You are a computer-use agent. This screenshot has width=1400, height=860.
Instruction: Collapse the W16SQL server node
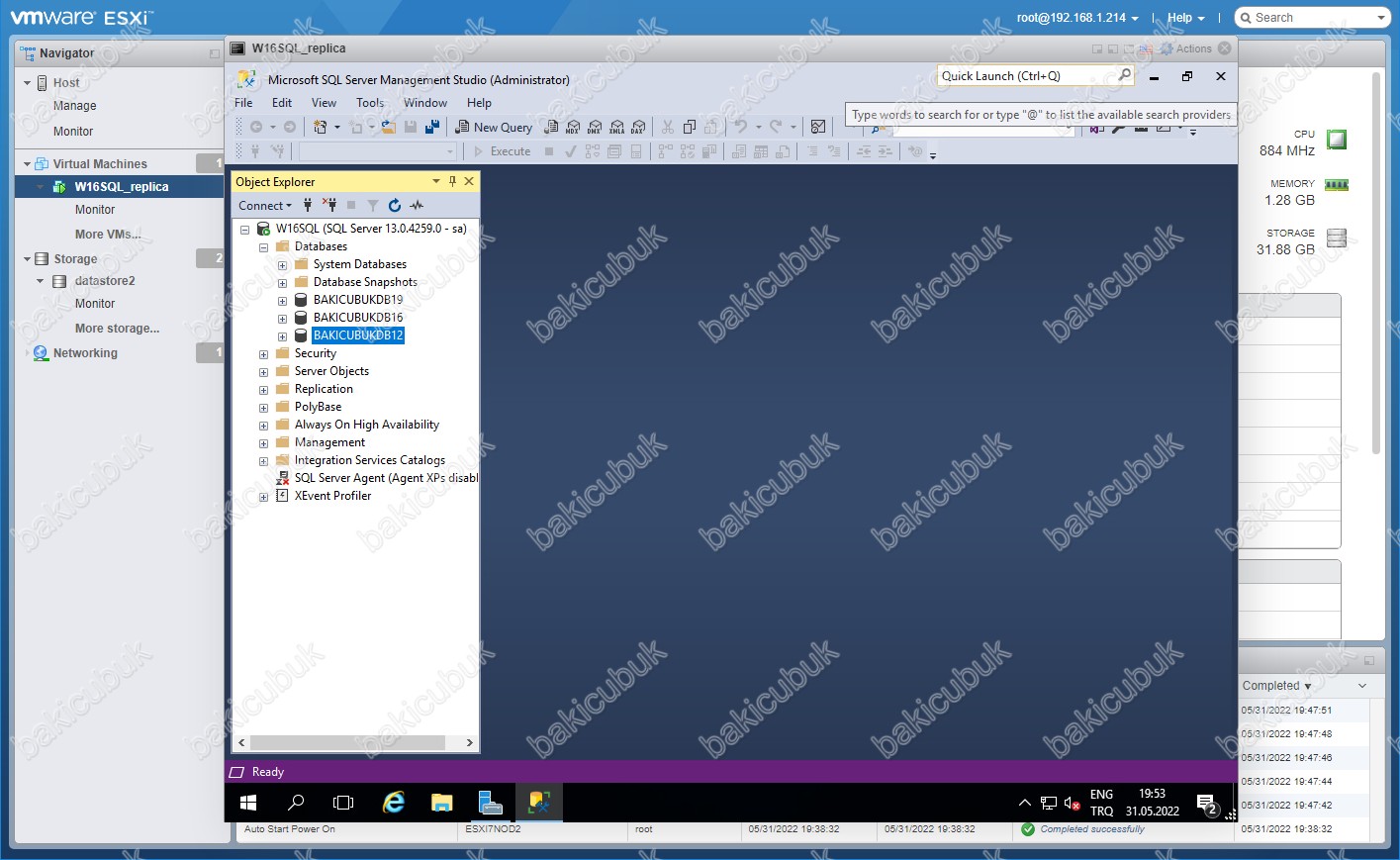244,229
